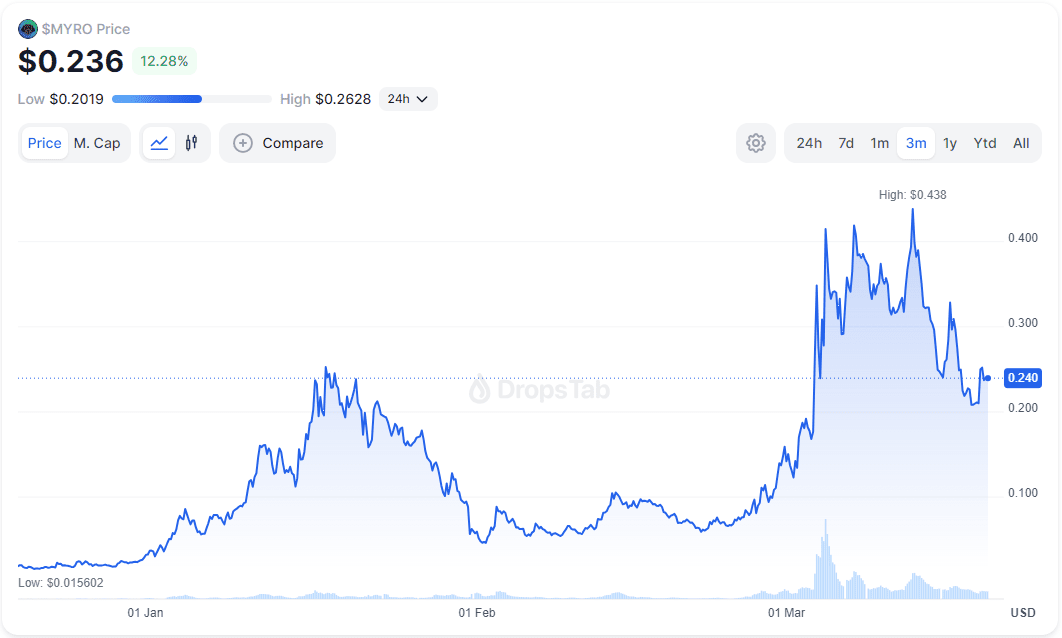Click the current price dot on chart
This screenshot has width=1062, height=638.
point(987,378)
